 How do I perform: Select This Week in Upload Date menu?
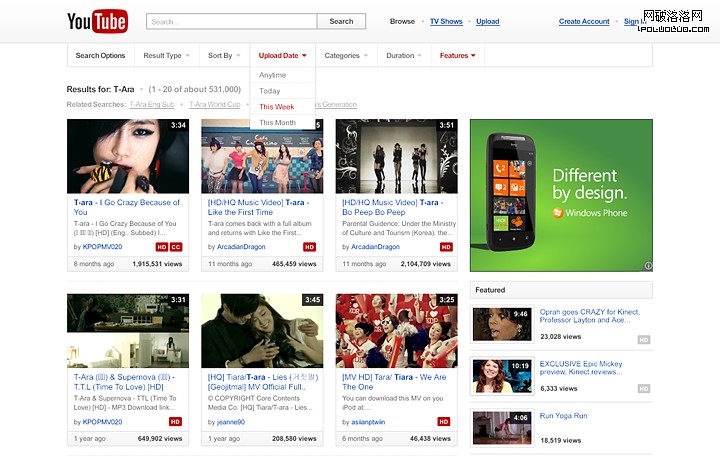[x=277, y=106]
